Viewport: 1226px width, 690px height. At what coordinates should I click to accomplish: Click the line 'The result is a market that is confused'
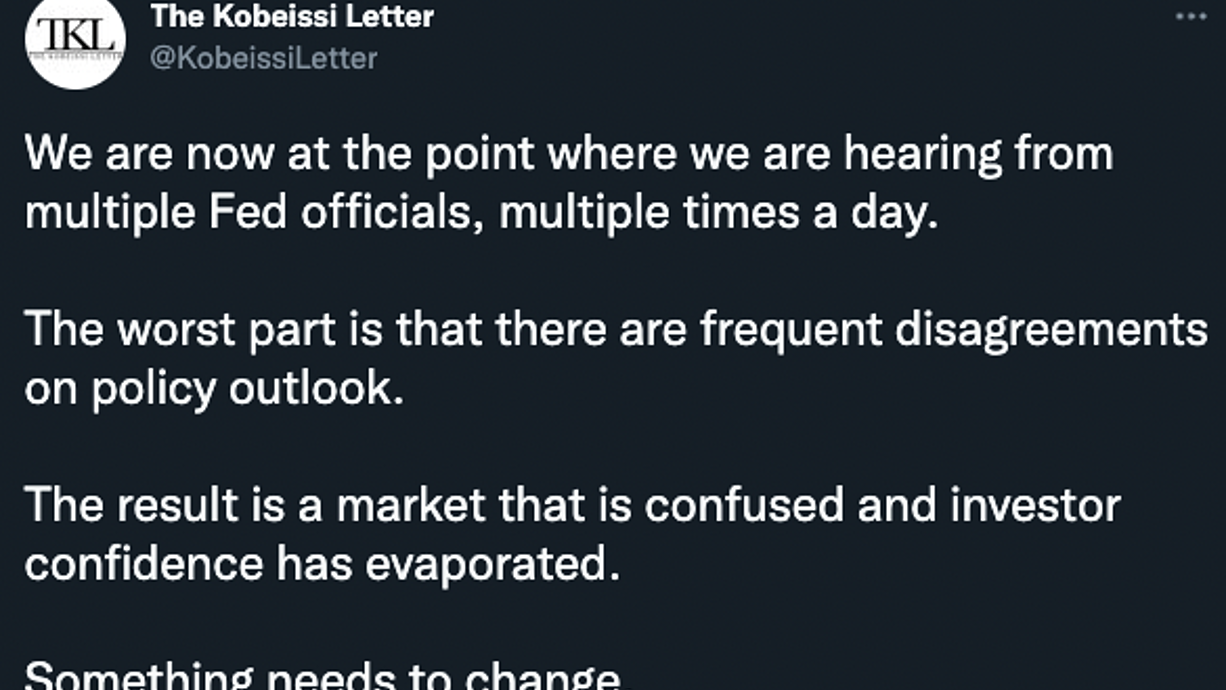point(572,506)
